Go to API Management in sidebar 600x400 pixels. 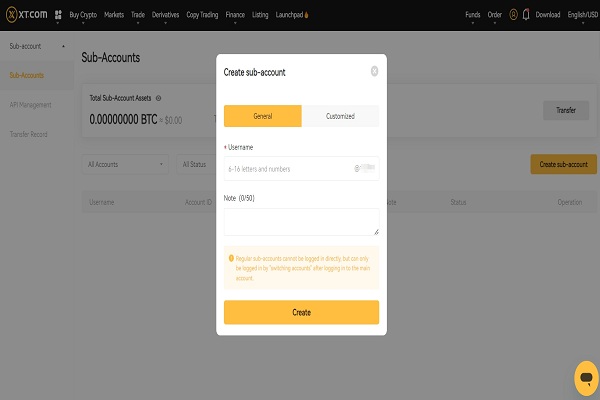click(x=31, y=105)
